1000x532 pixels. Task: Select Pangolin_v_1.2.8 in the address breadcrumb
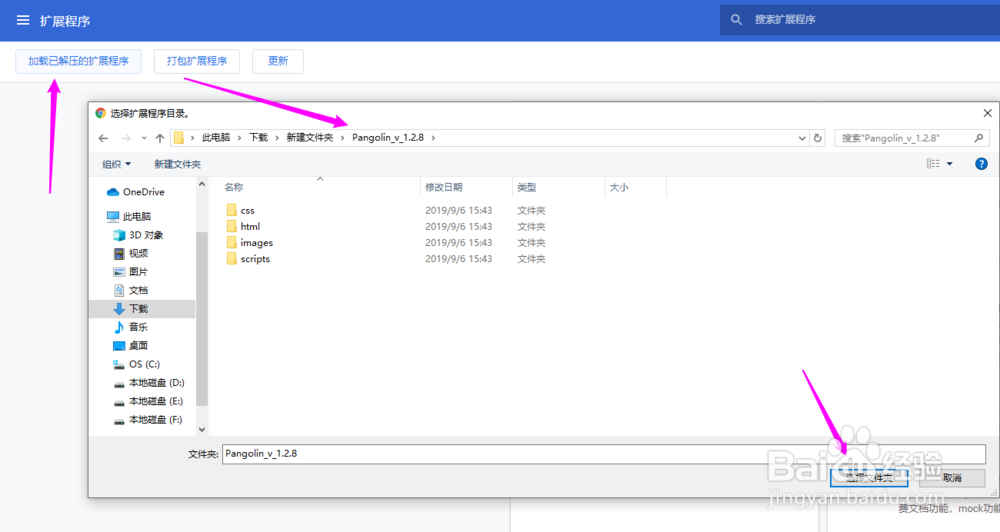pyautogui.click(x=388, y=137)
